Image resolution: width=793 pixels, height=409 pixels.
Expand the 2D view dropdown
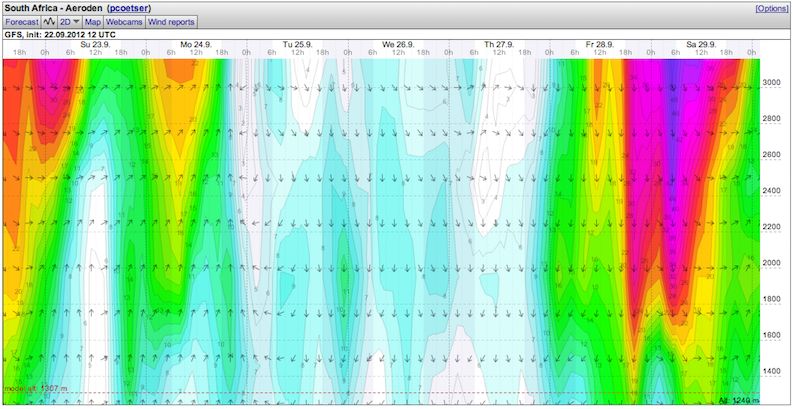[70, 22]
